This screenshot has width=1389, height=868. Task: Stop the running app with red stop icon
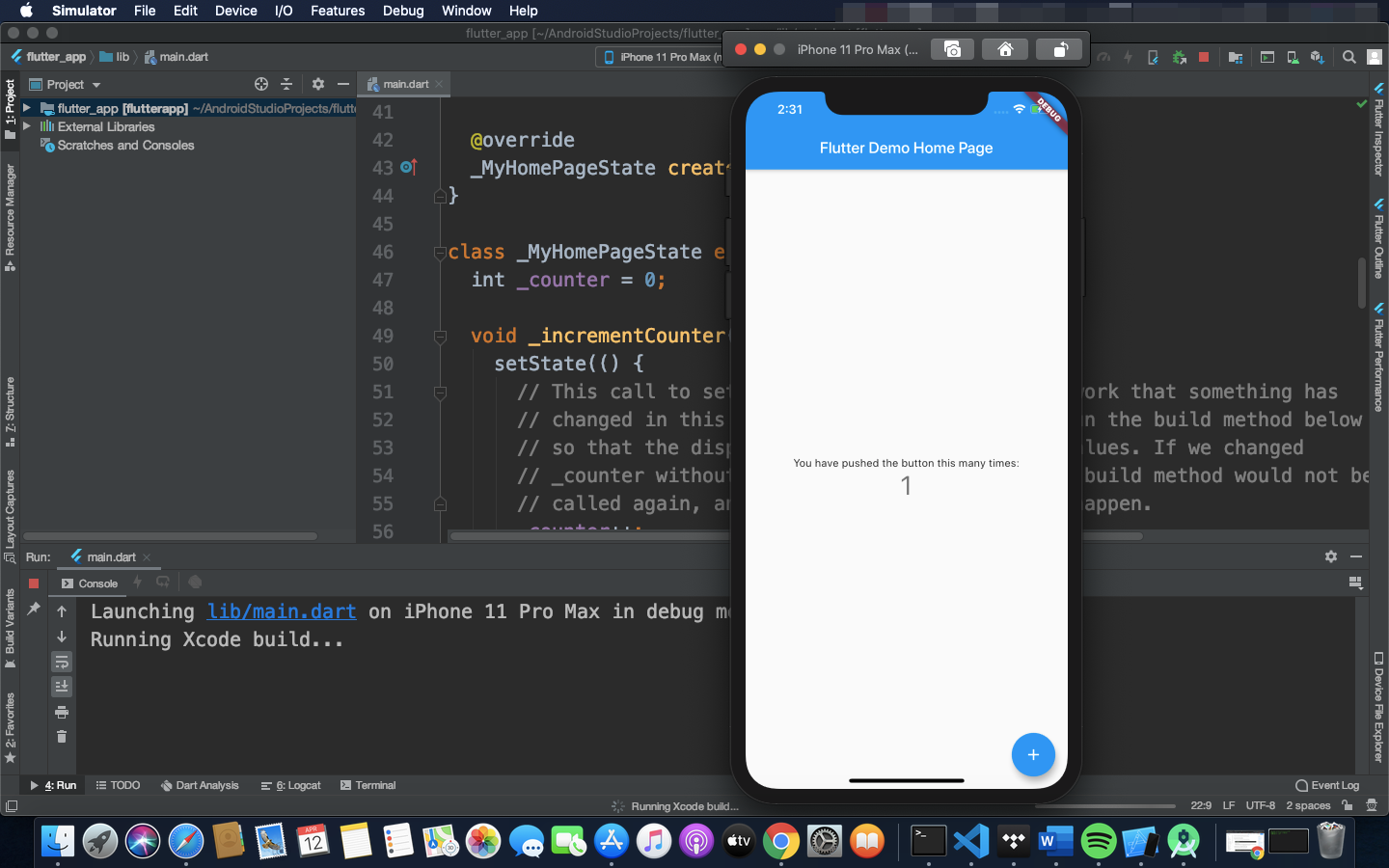pyautogui.click(x=1204, y=57)
